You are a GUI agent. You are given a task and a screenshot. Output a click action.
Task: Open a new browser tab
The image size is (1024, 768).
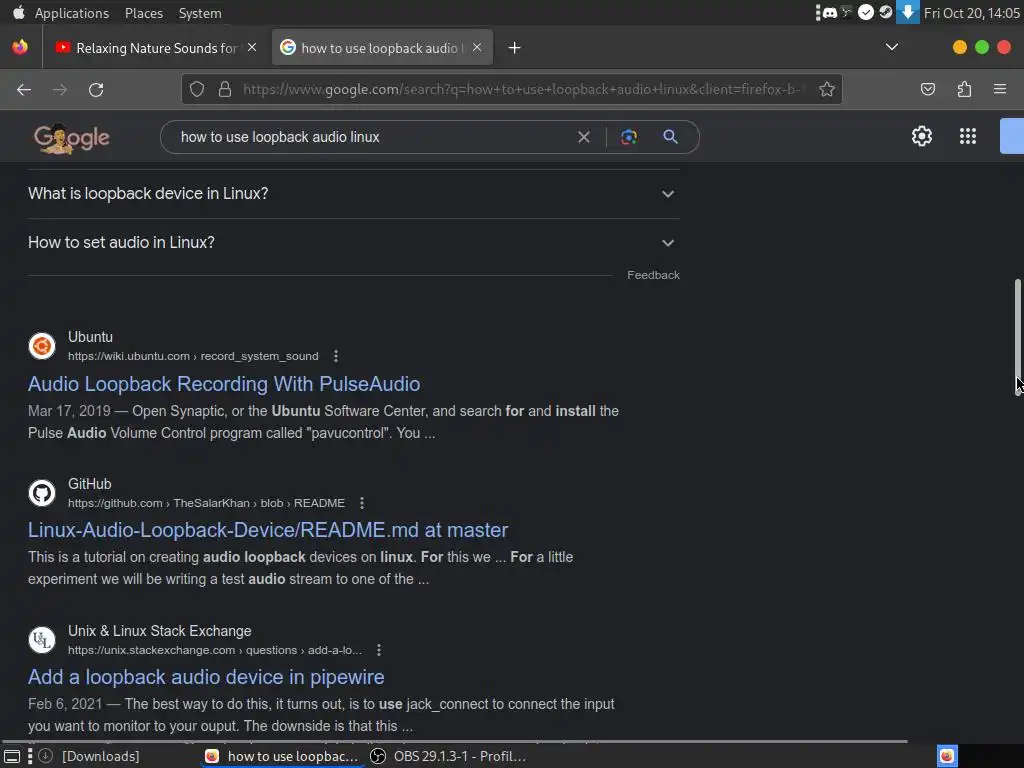click(515, 48)
